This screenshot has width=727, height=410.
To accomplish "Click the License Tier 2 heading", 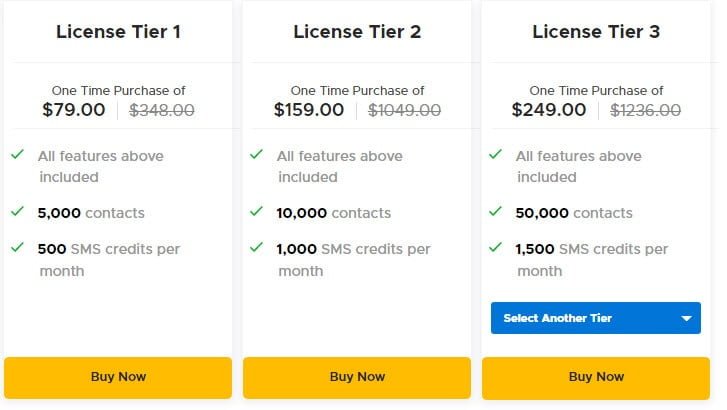I will (357, 32).
